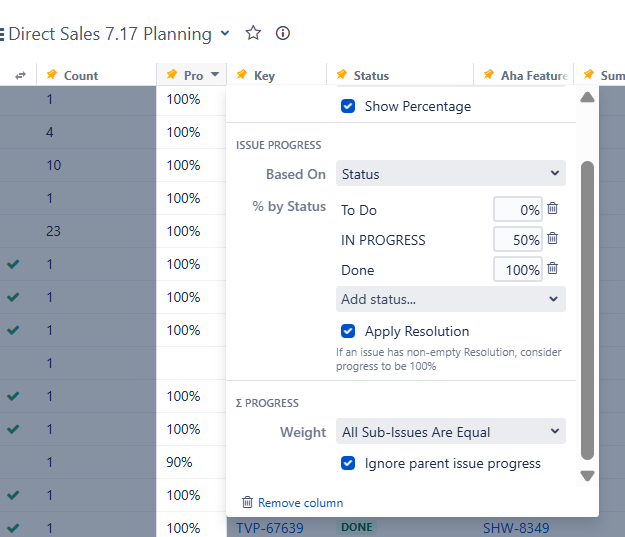Open the Add status dropdown
The image size is (625, 537).
(x=451, y=299)
